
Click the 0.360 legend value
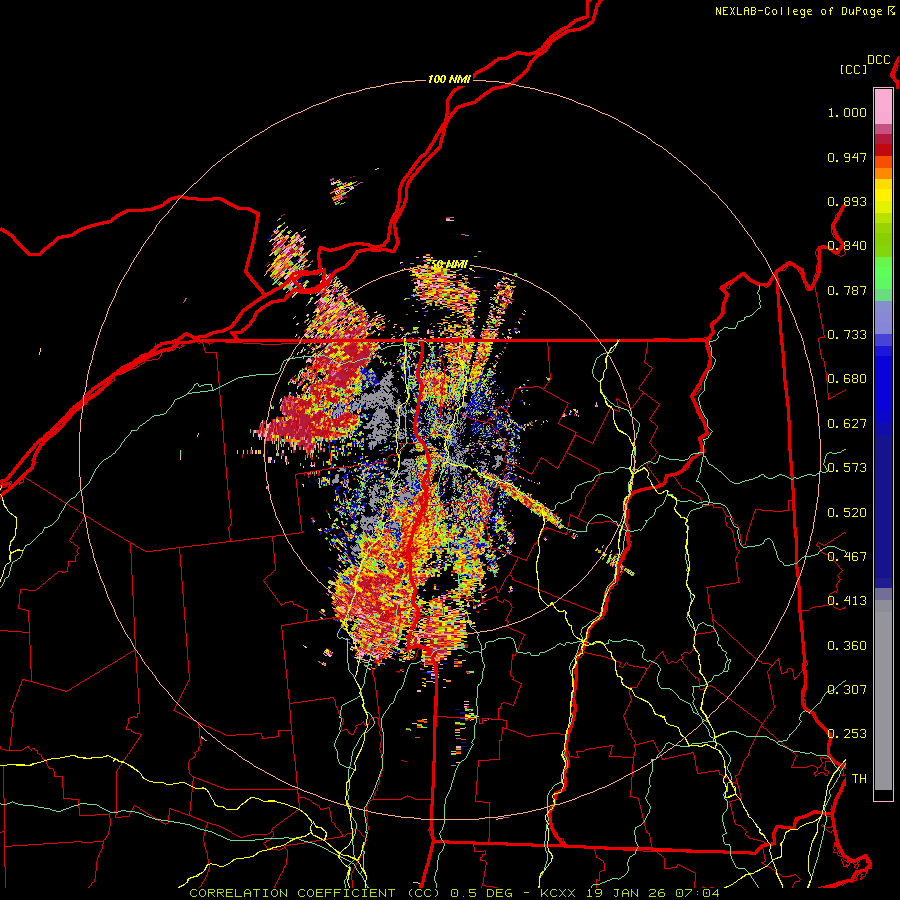(847, 646)
